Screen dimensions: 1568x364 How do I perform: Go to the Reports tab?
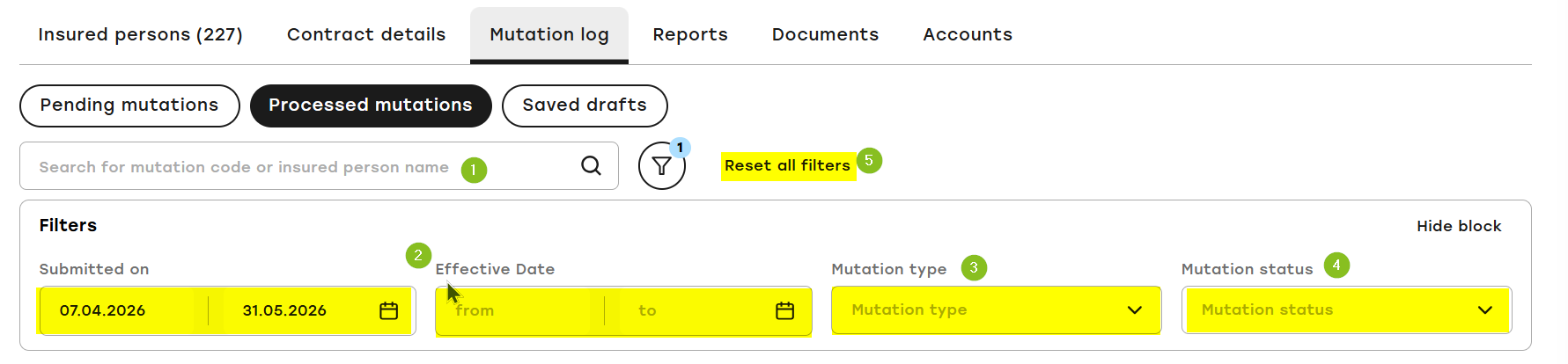[690, 34]
